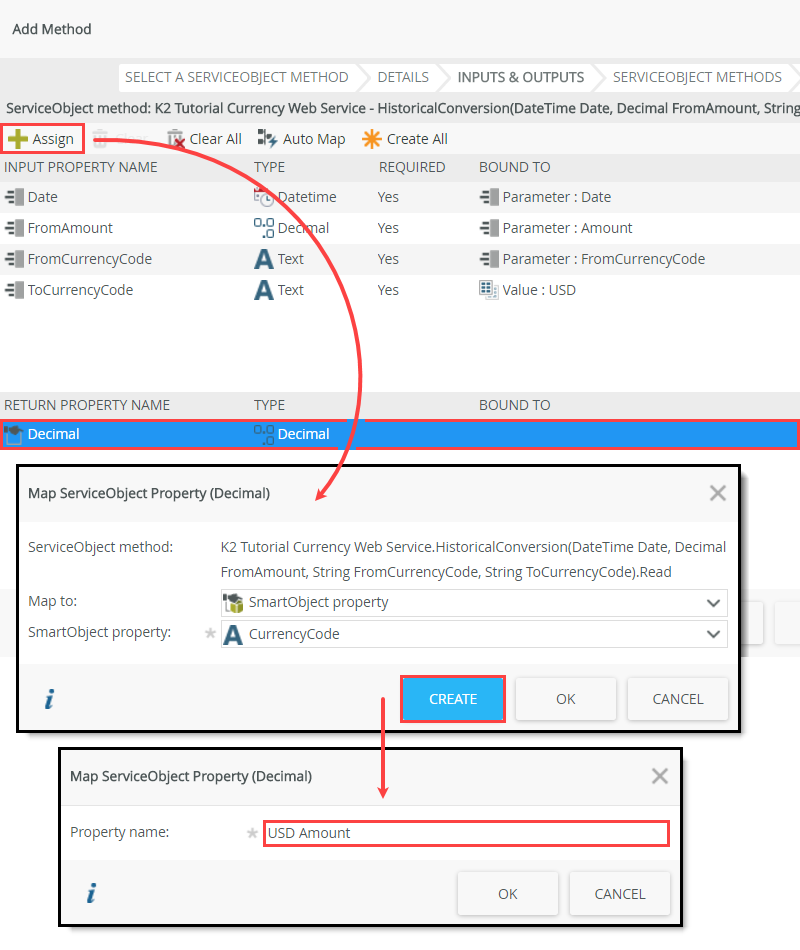The image size is (800, 950).
Task: Click the Date property icon
Action: [x=15, y=197]
